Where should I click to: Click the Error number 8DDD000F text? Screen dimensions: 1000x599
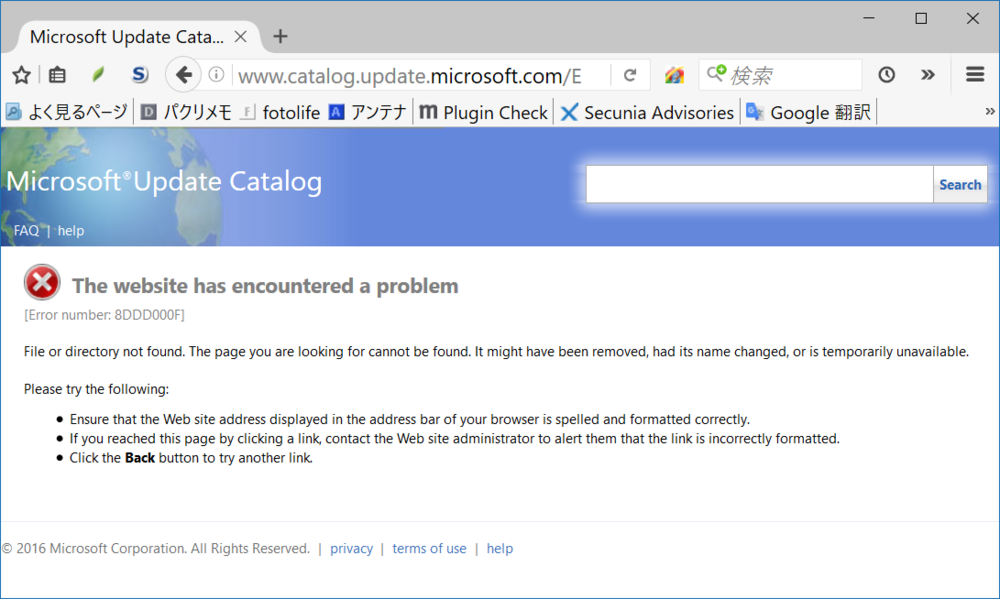click(x=105, y=314)
